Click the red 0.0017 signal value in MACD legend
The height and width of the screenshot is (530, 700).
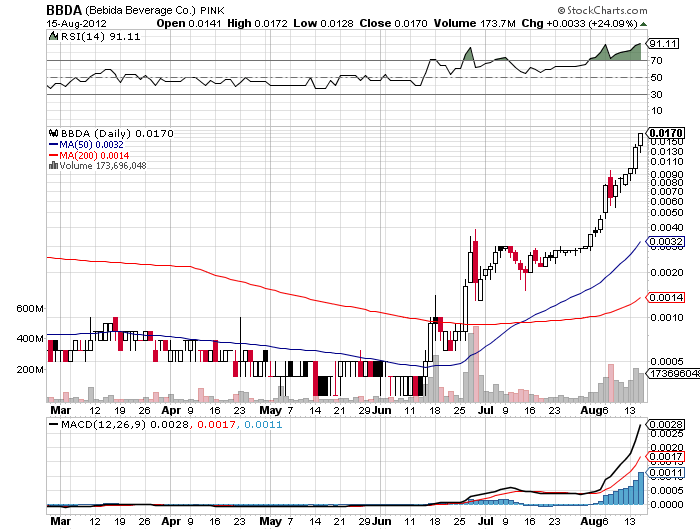[216, 424]
